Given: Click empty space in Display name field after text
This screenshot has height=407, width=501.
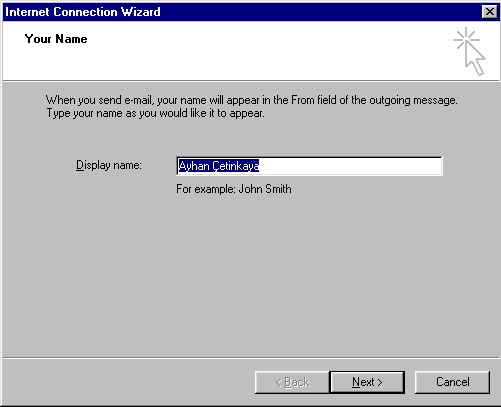Looking at the screenshot, I should 350,166.
